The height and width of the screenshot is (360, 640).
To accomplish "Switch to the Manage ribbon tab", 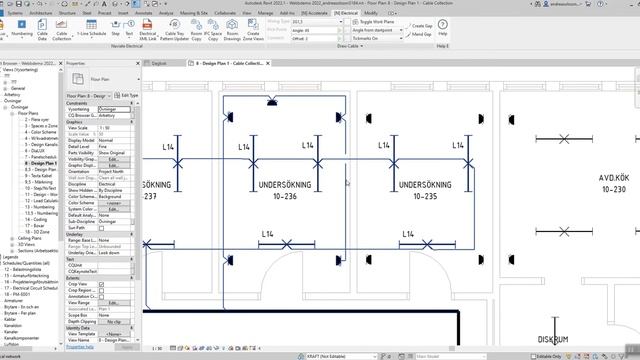I will 265,13.
